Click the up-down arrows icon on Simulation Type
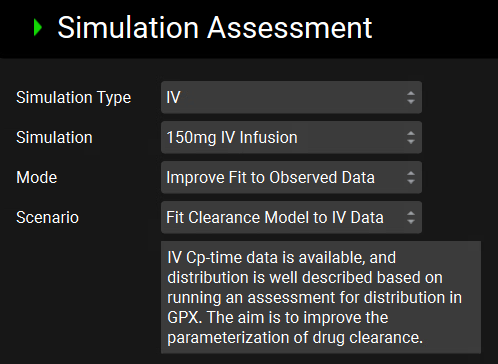 pyautogui.click(x=411, y=97)
